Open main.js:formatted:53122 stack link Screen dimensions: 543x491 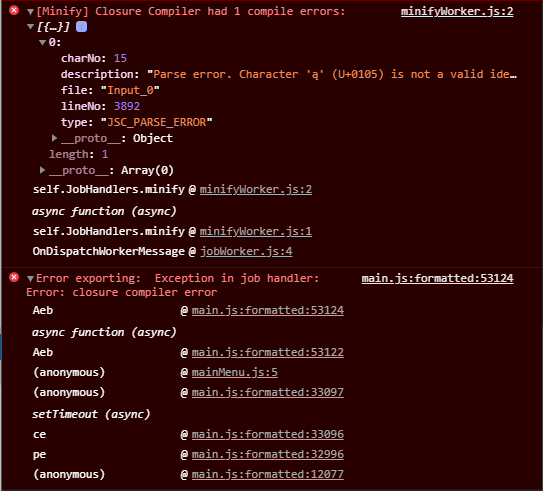pyautogui.click(x=268, y=352)
